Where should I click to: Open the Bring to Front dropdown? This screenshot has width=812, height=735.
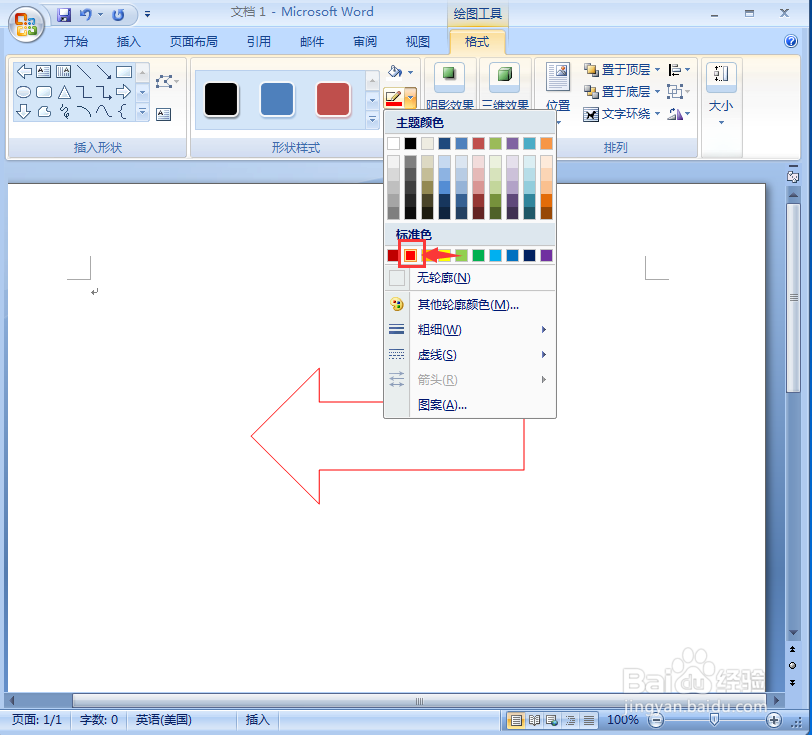[657, 69]
